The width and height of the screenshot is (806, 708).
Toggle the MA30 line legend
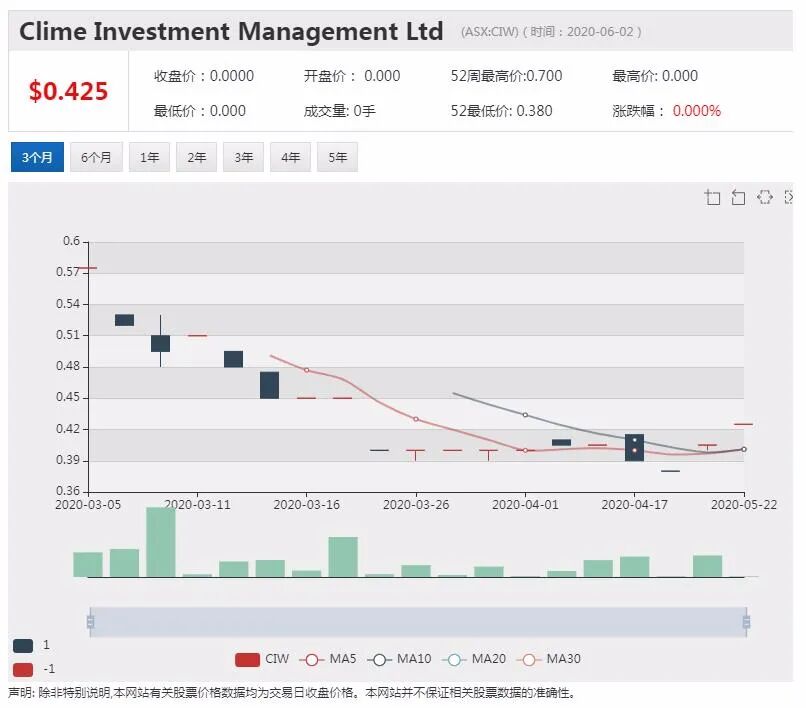pyautogui.click(x=548, y=659)
